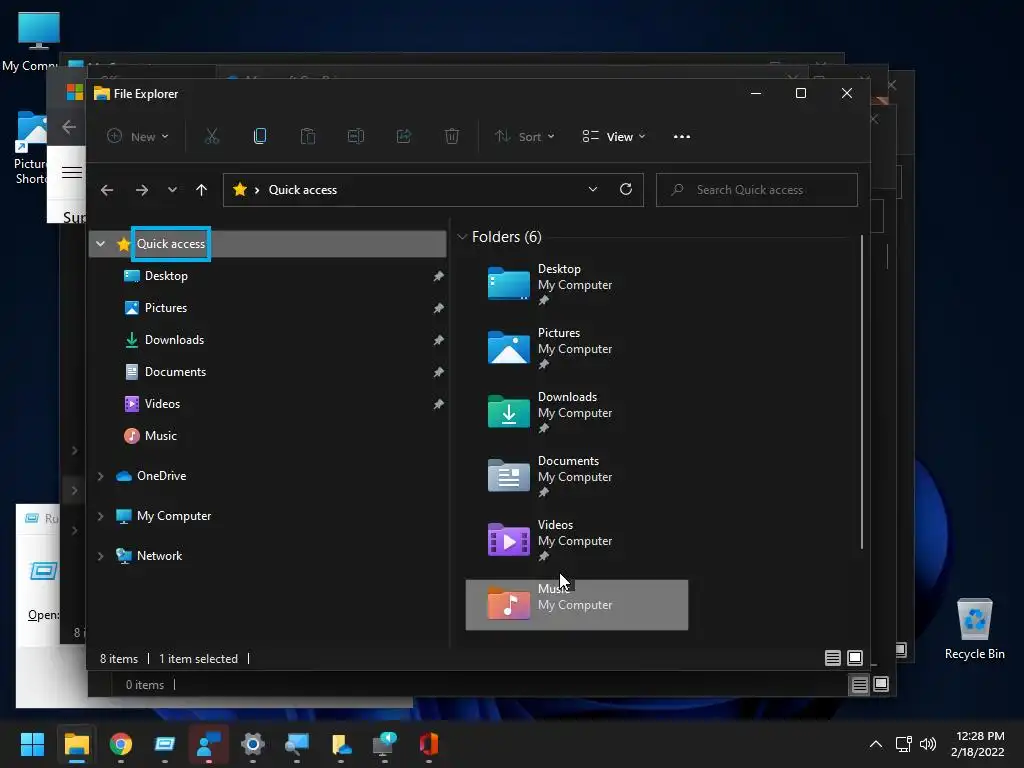This screenshot has height=768, width=1024.
Task: Open the View dropdown menu
Action: (614, 136)
